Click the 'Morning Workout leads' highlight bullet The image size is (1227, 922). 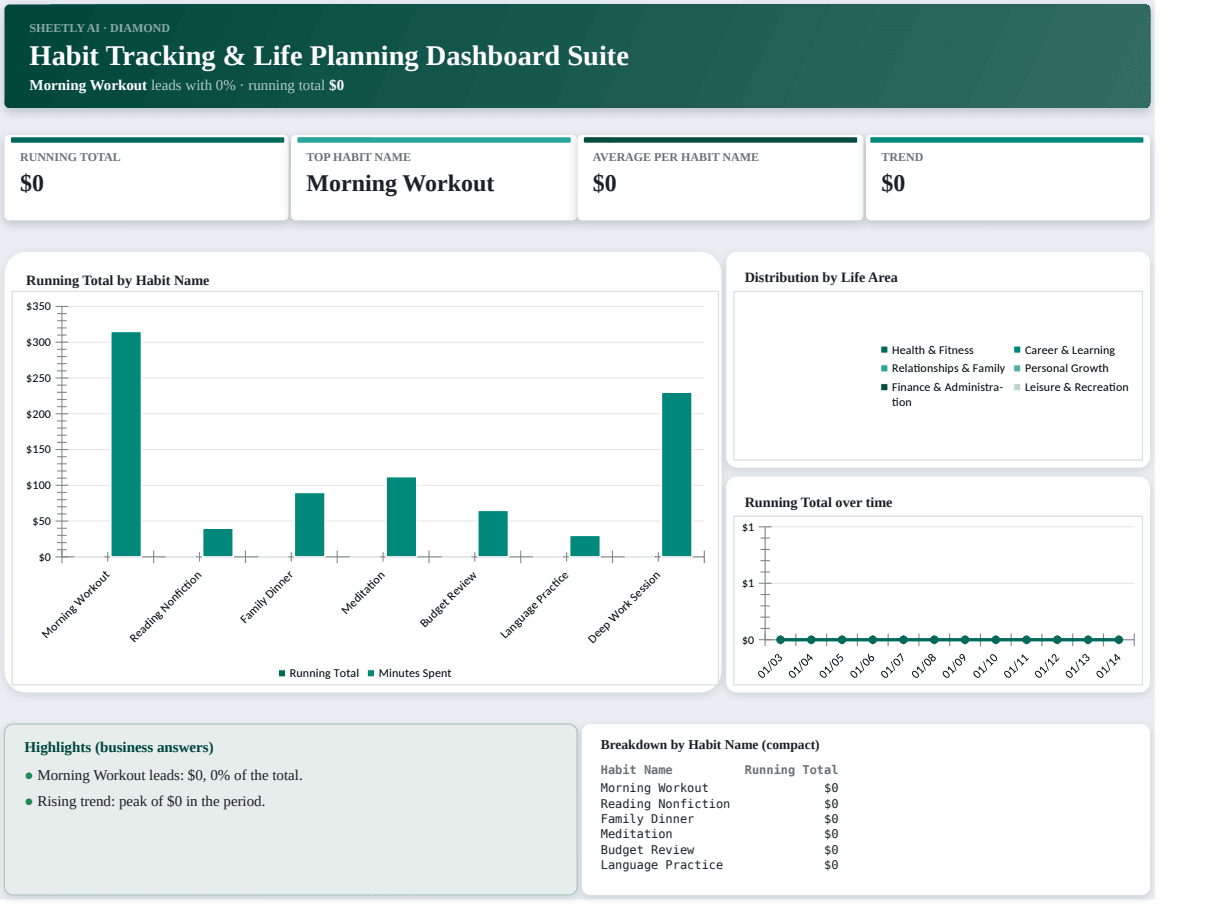[163, 776]
